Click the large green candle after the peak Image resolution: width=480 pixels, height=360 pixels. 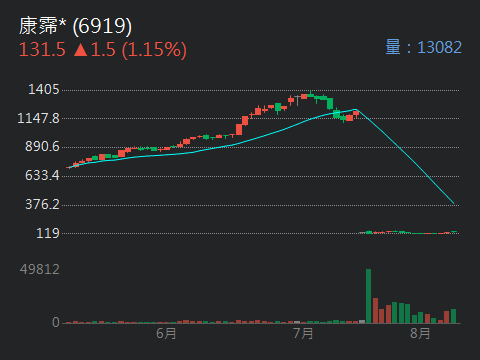click(x=330, y=103)
